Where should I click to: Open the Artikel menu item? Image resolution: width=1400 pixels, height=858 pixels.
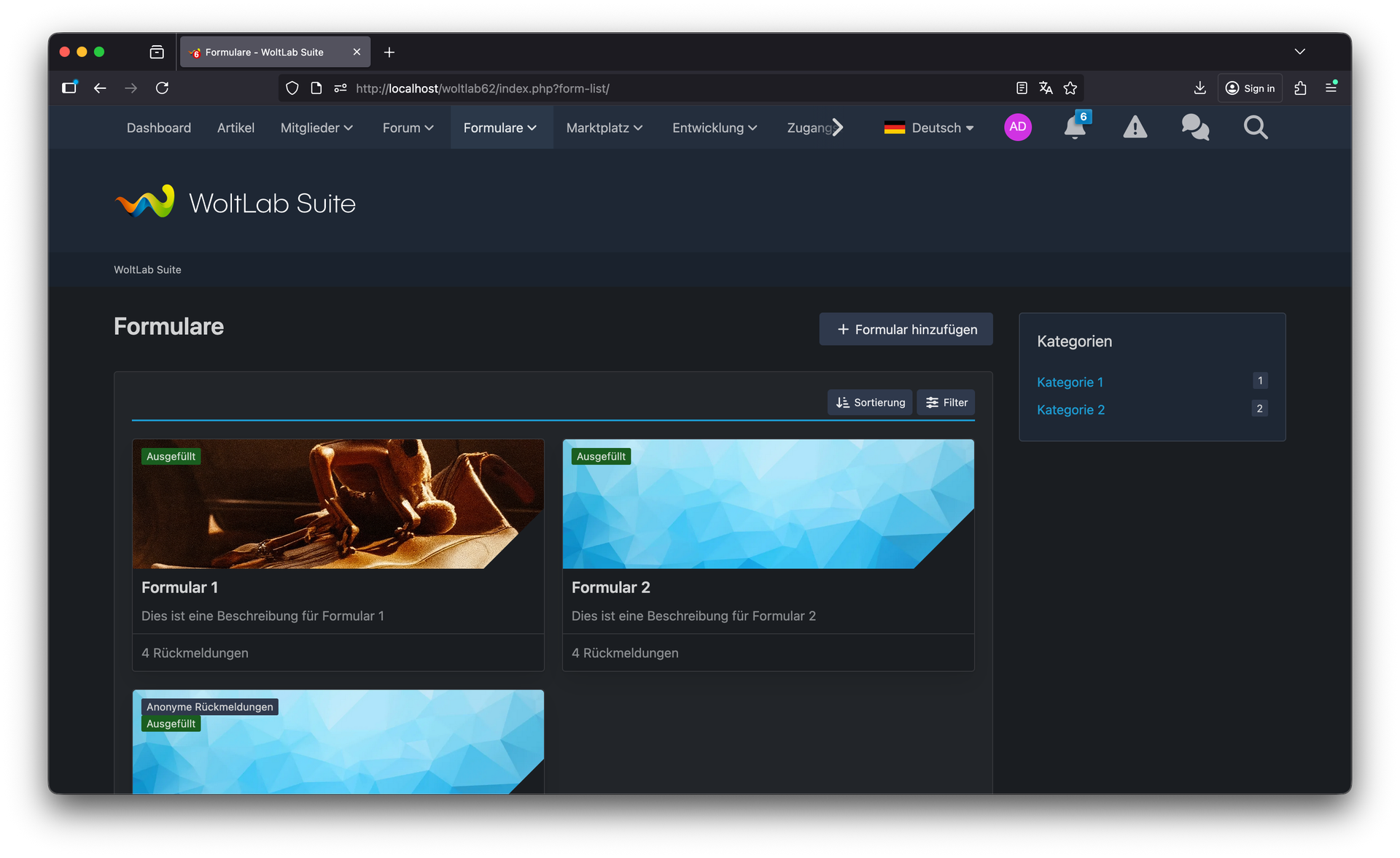point(236,128)
